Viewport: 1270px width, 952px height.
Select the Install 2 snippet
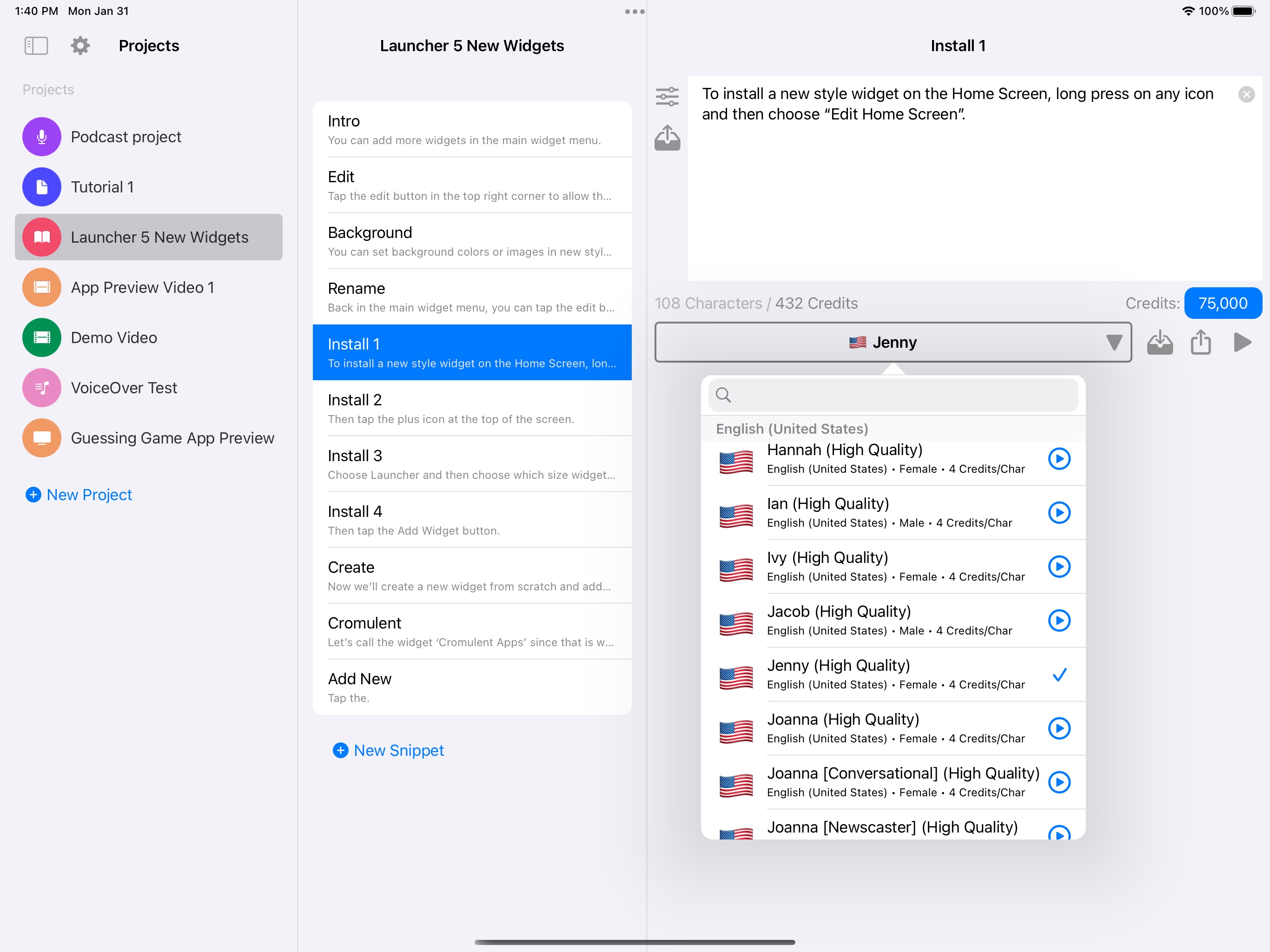472,408
